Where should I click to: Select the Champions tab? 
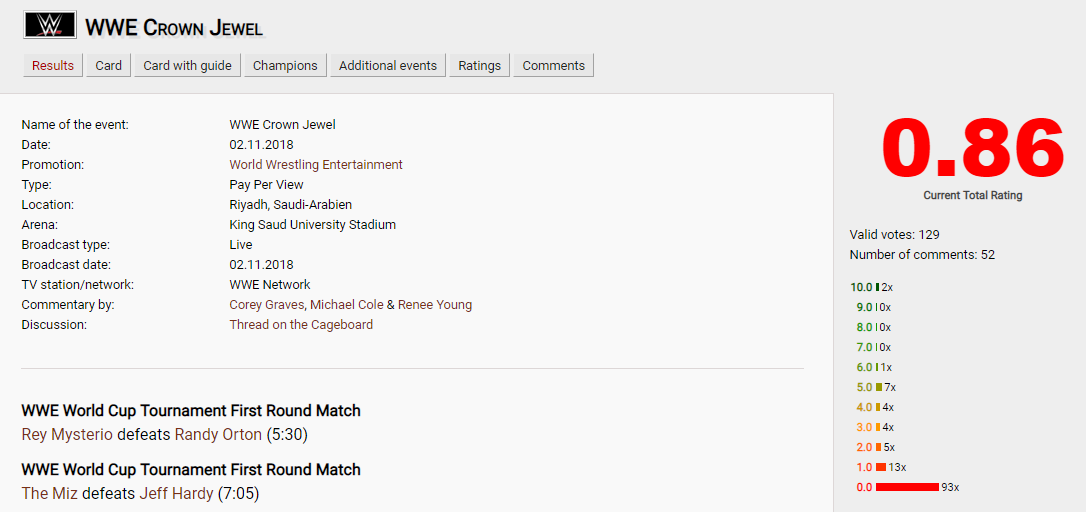[285, 66]
